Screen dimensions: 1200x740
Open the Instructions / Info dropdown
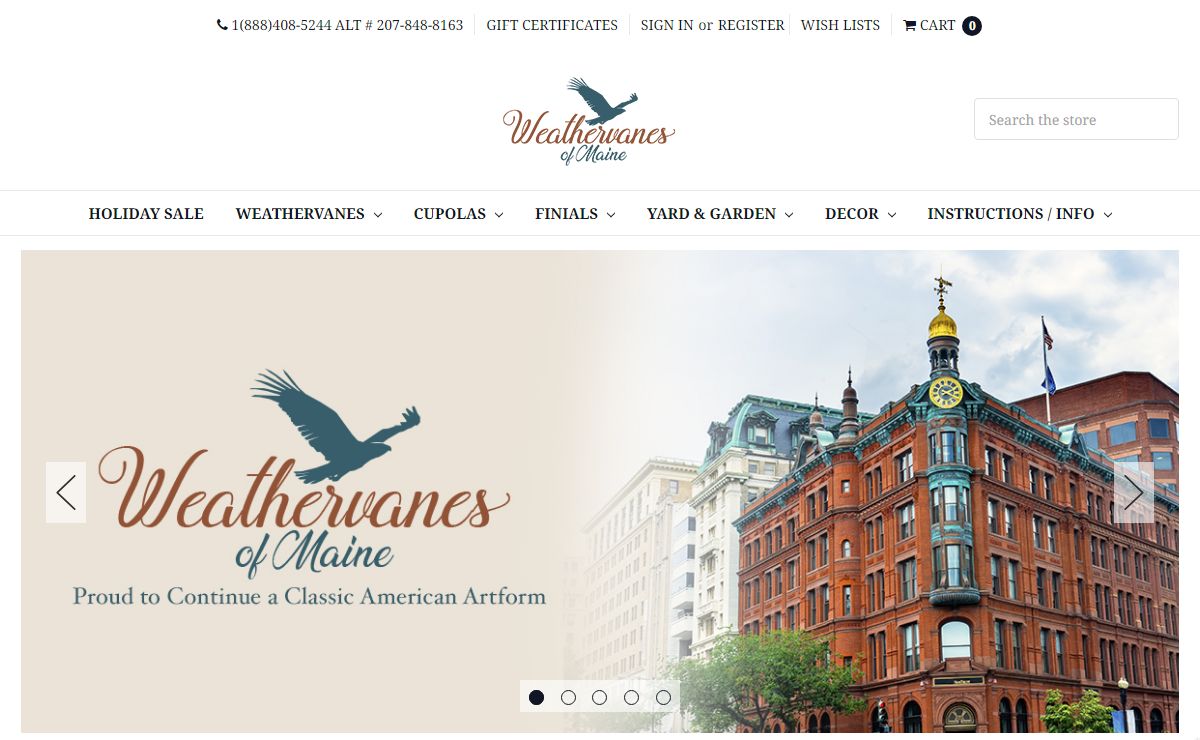coord(1020,214)
